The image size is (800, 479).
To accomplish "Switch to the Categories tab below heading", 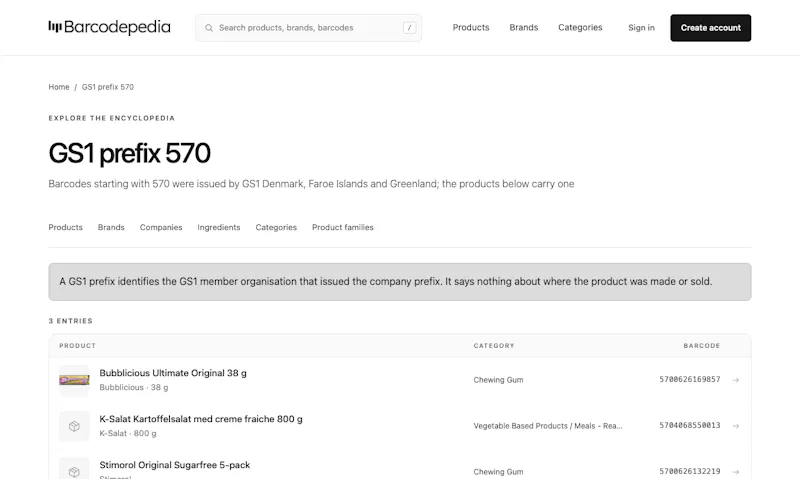I will tap(276, 228).
